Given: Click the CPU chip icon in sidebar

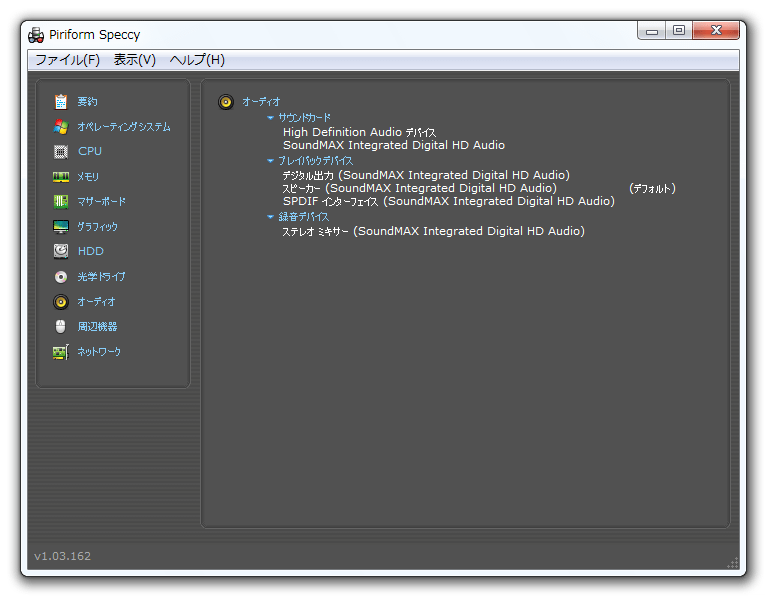Looking at the screenshot, I should pyautogui.click(x=61, y=152).
